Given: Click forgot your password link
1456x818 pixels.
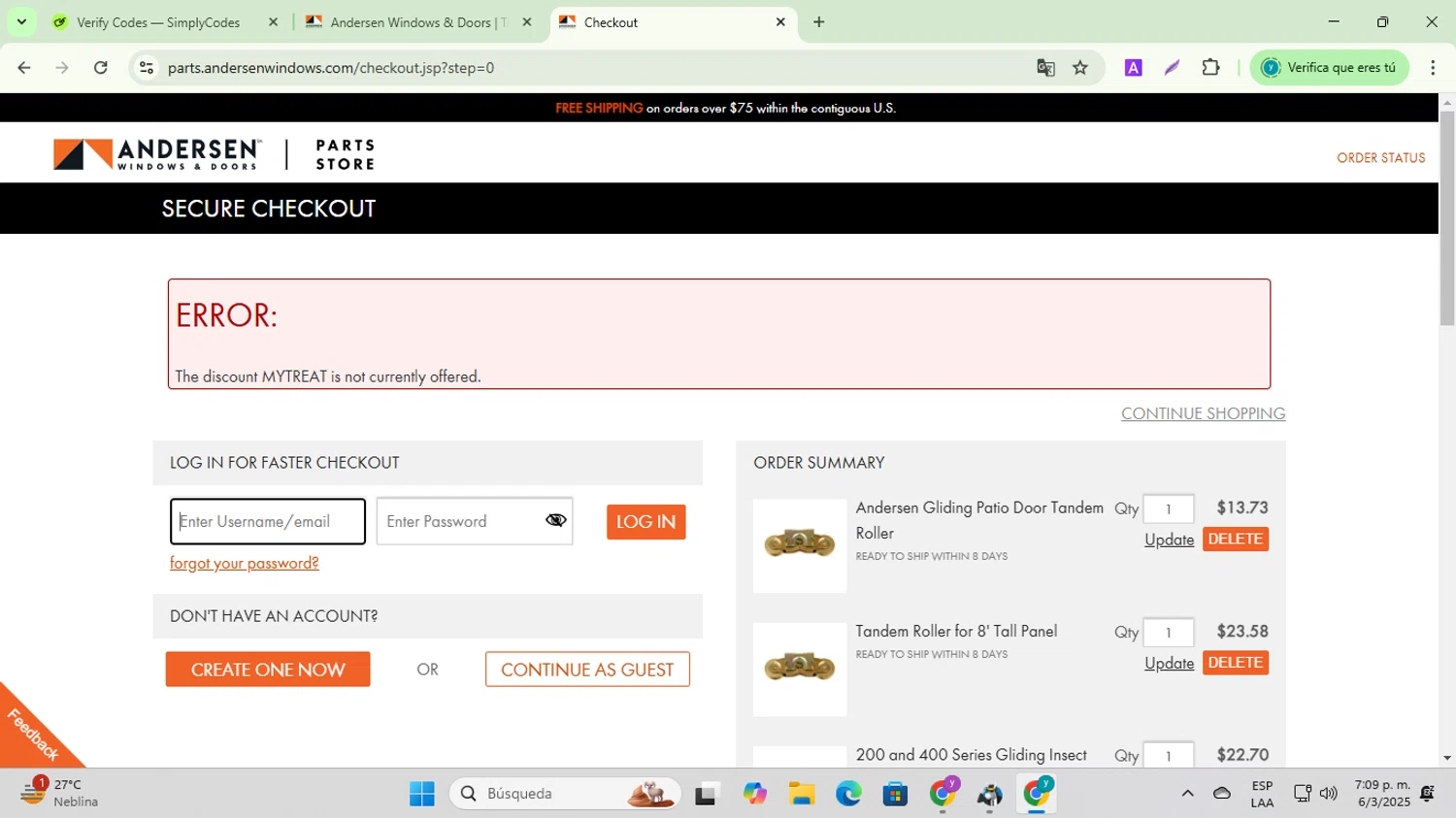Looking at the screenshot, I should pyautogui.click(x=244, y=563).
